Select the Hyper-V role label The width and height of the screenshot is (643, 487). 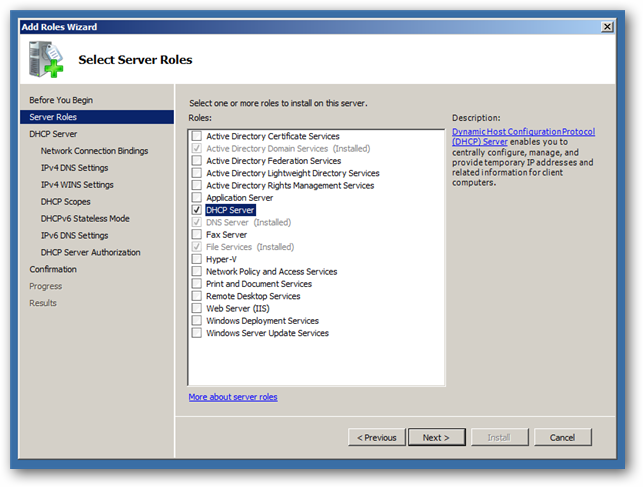coord(221,259)
